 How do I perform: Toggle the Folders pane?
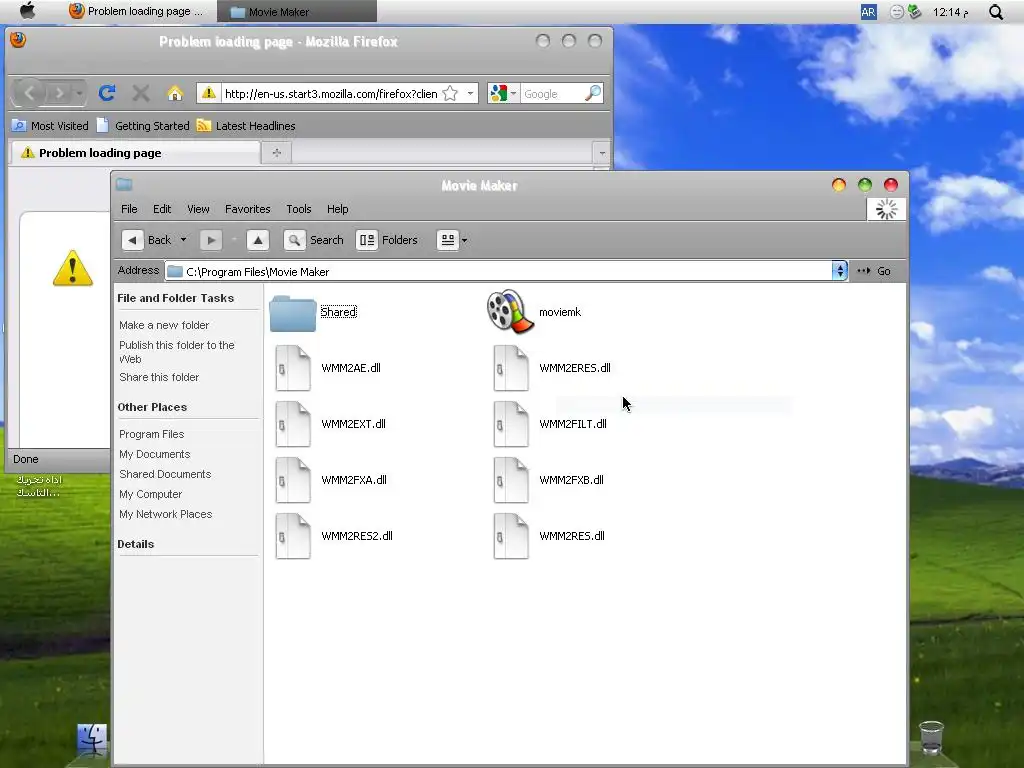pyautogui.click(x=387, y=240)
